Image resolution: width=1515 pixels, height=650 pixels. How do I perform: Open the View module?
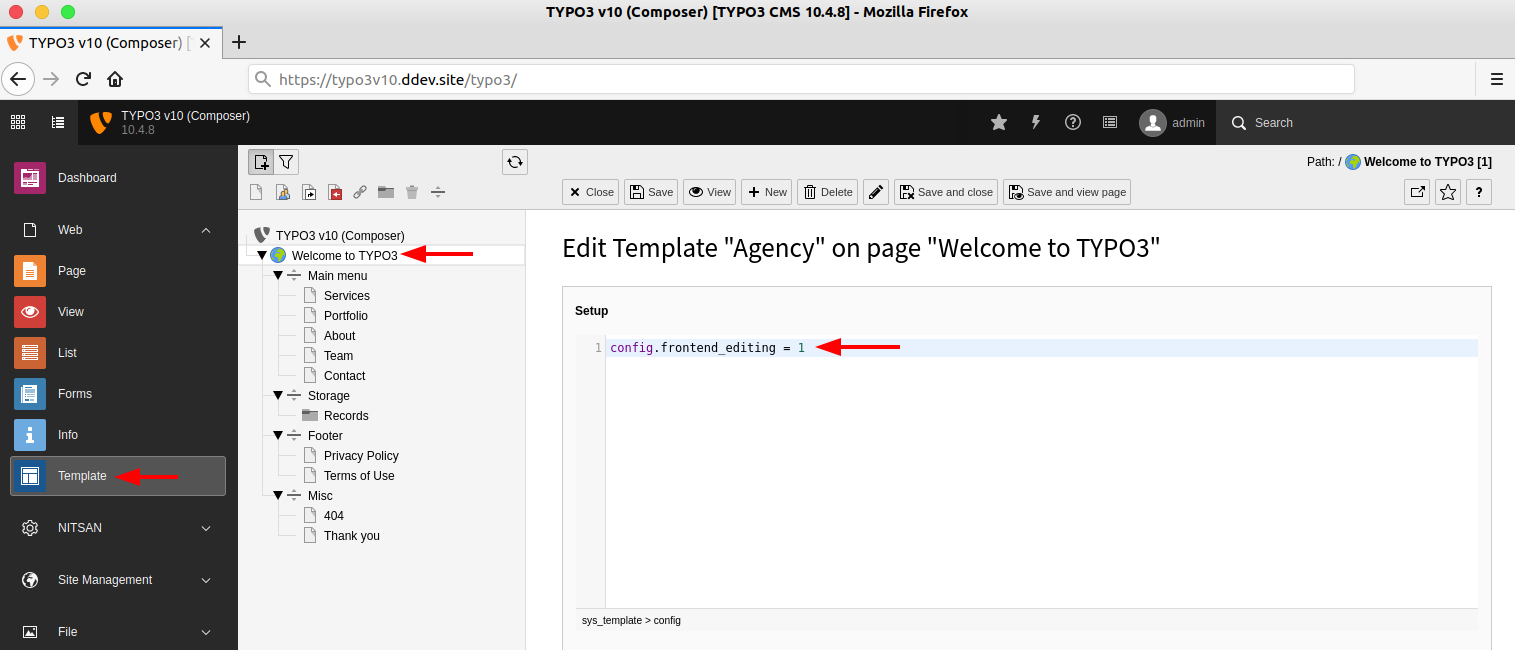click(x=118, y=312)
